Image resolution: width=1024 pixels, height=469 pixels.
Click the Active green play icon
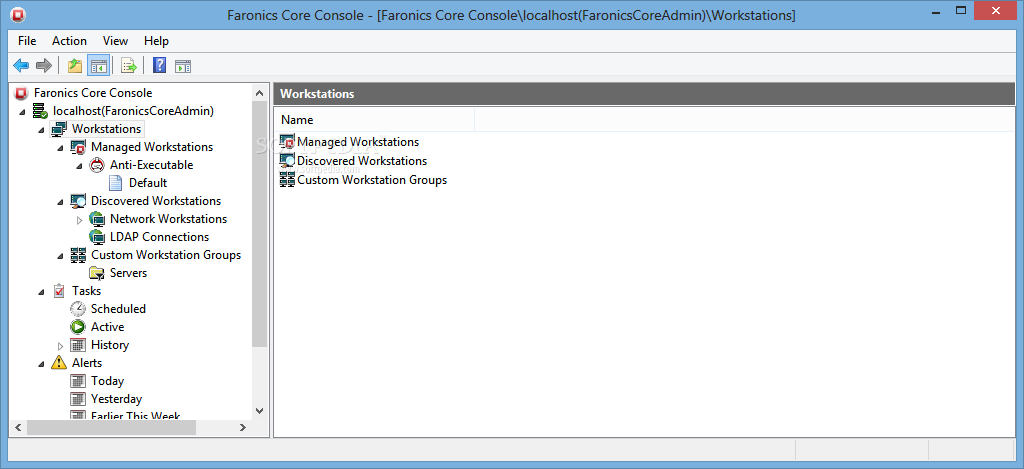point(78,327)
